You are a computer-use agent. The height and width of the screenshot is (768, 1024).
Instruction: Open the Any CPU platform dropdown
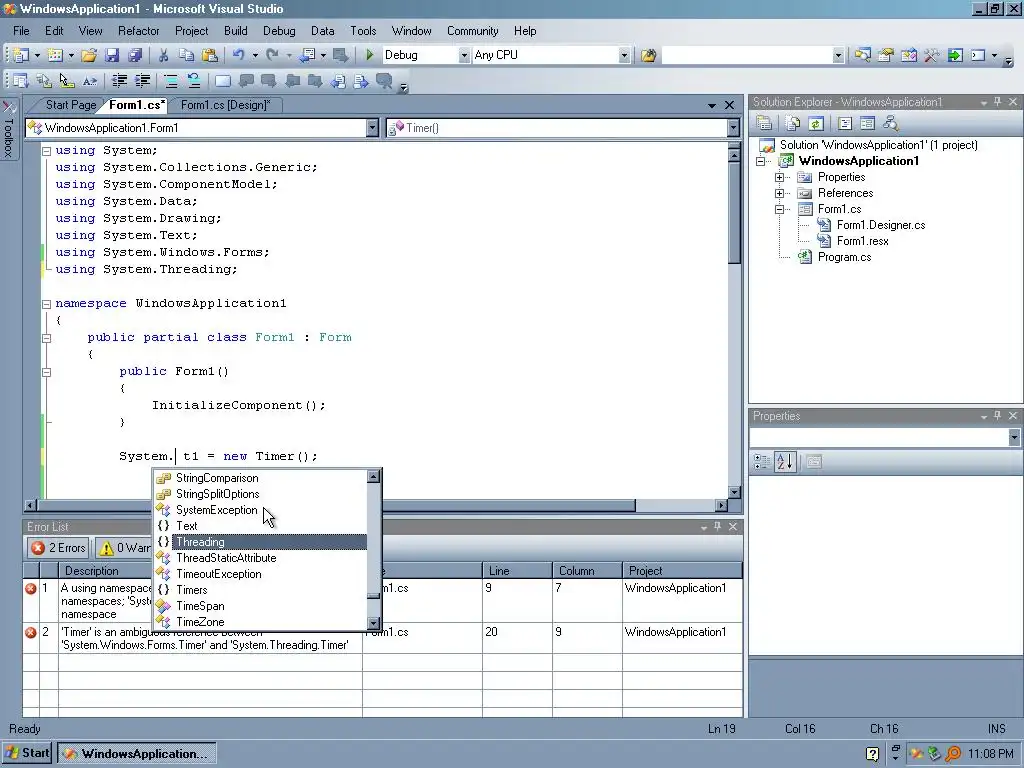(x=624, y=56)
